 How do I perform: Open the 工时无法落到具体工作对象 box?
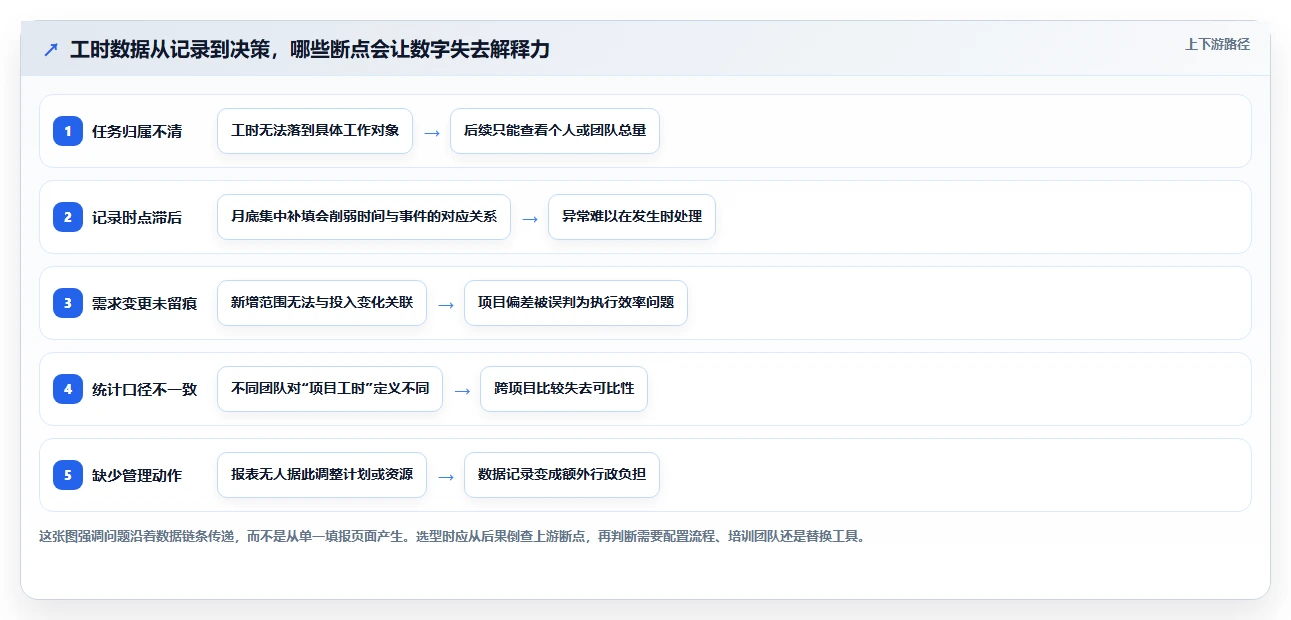315,131
